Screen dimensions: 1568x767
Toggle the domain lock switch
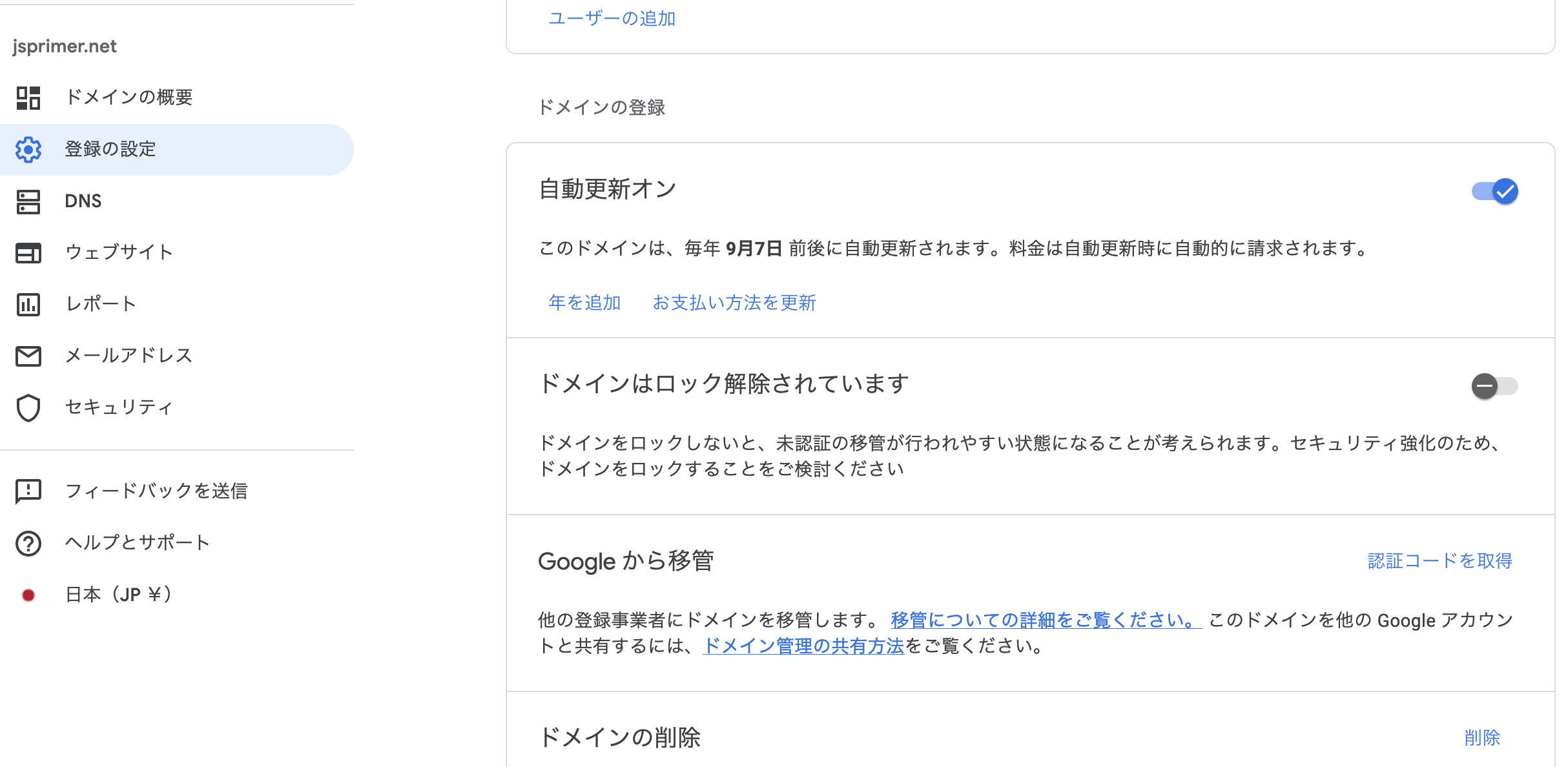[x=1495, y=386]
